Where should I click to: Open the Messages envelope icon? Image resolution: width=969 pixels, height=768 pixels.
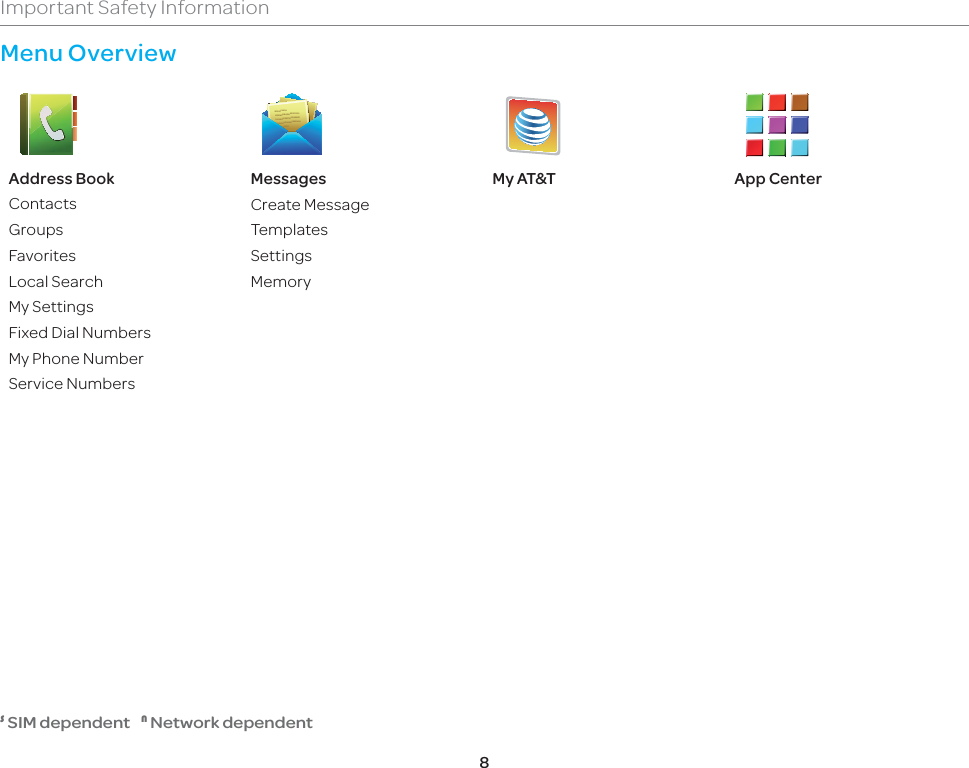pos(292,124)
